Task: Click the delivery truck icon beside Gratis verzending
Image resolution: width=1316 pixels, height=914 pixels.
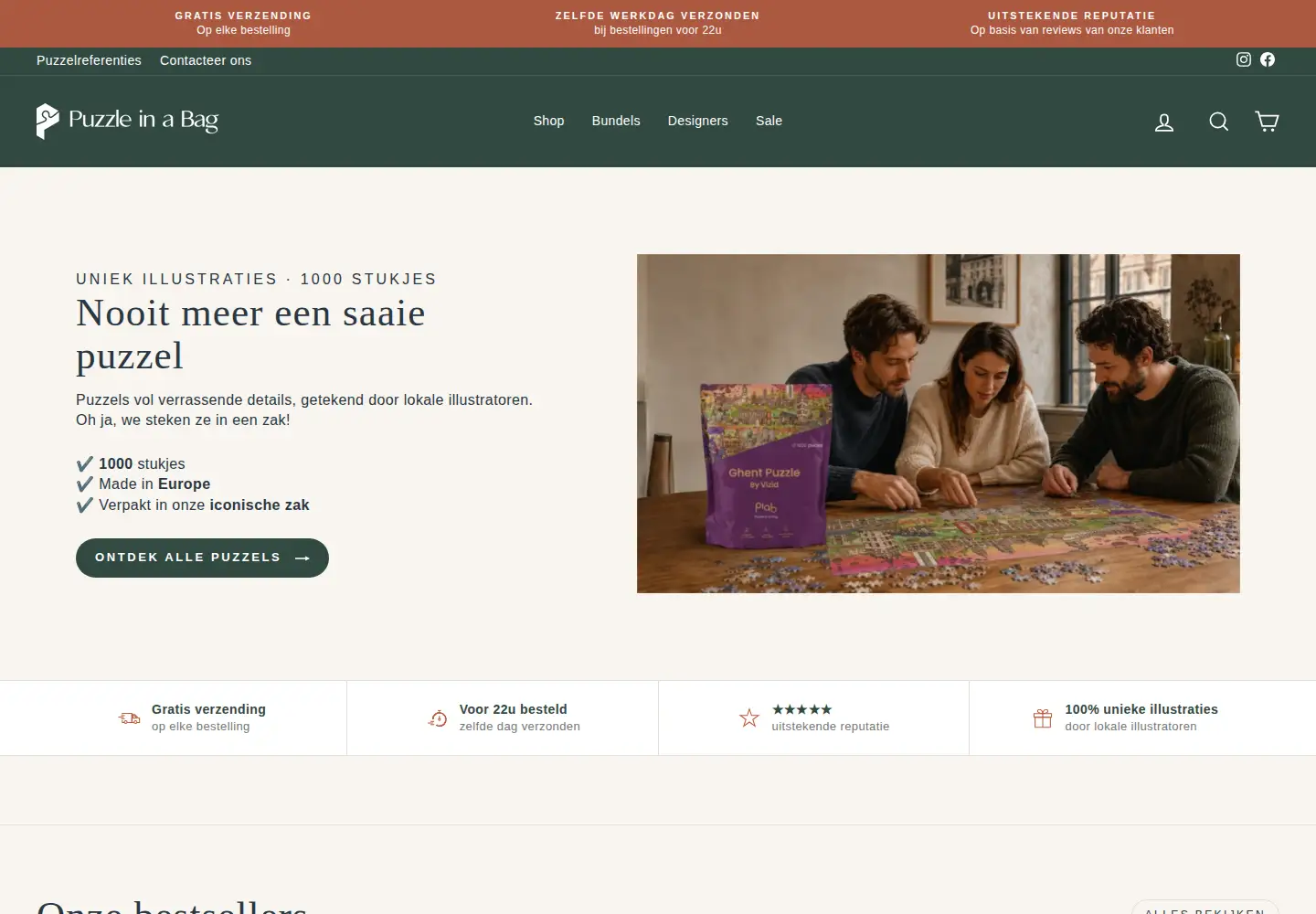Action: tap(130, 718)
